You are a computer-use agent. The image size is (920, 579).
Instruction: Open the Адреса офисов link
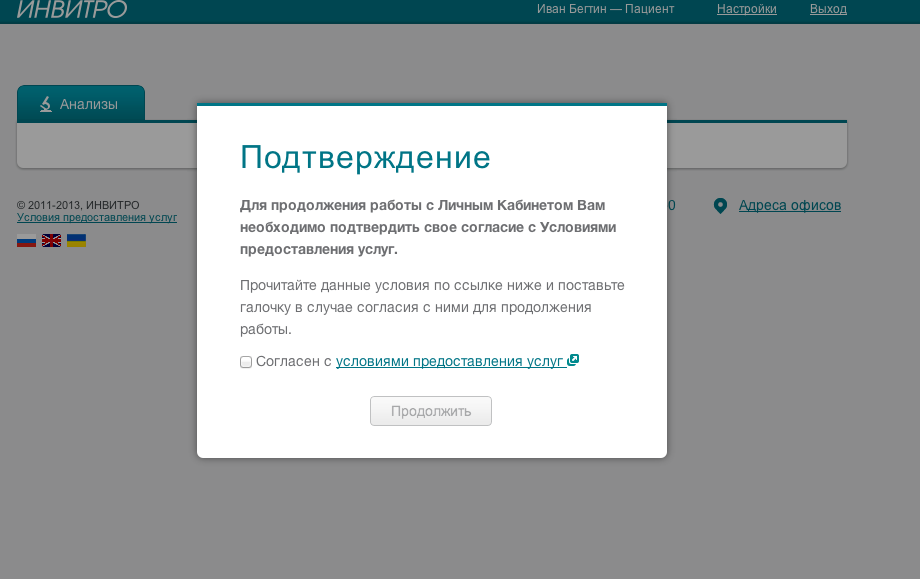coord(790,206)
